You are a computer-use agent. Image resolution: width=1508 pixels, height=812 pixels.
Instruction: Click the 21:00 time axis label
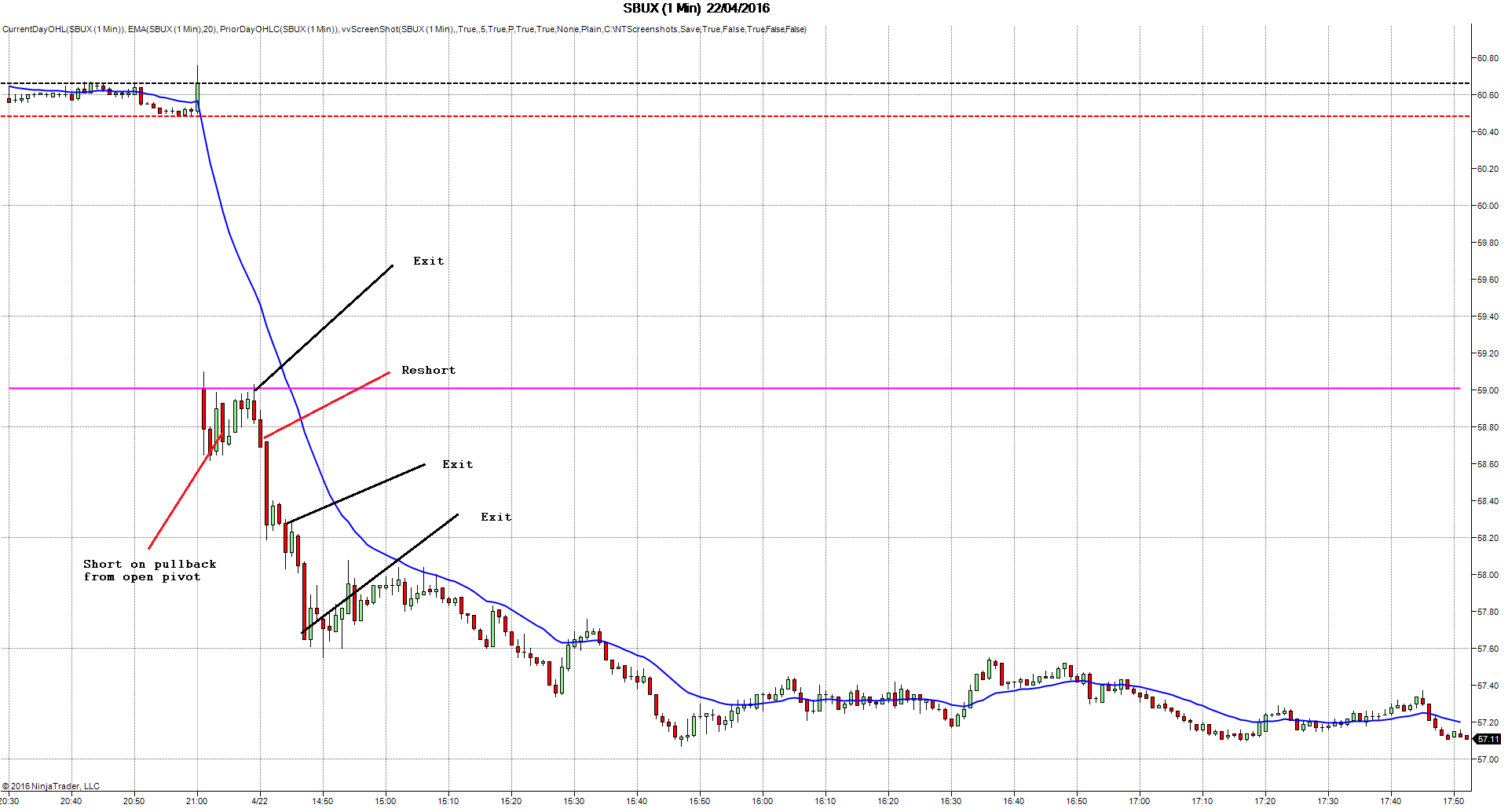(196, 801)
